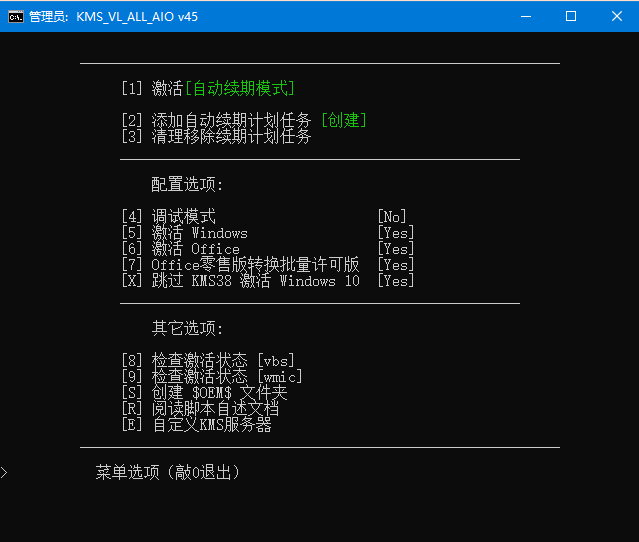The image size is (639, 542).
Task: Select [4] 调试模式 option
Action: point(168,216)
